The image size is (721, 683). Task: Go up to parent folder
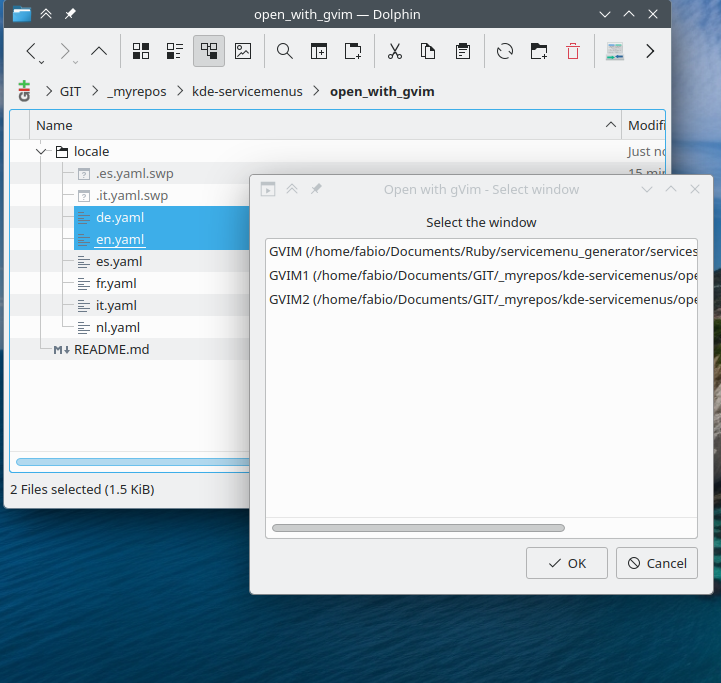[99, 51]
